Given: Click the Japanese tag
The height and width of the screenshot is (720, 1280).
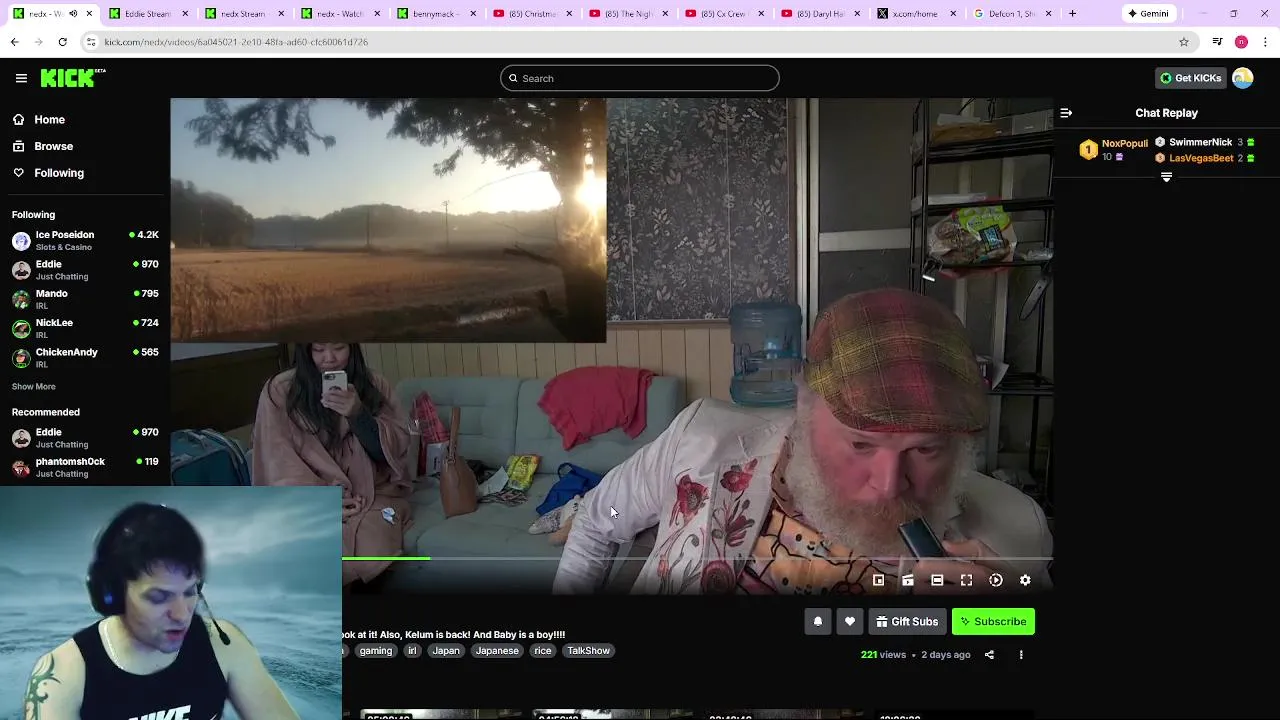Looking at the screenshot, I should (497, 651).
